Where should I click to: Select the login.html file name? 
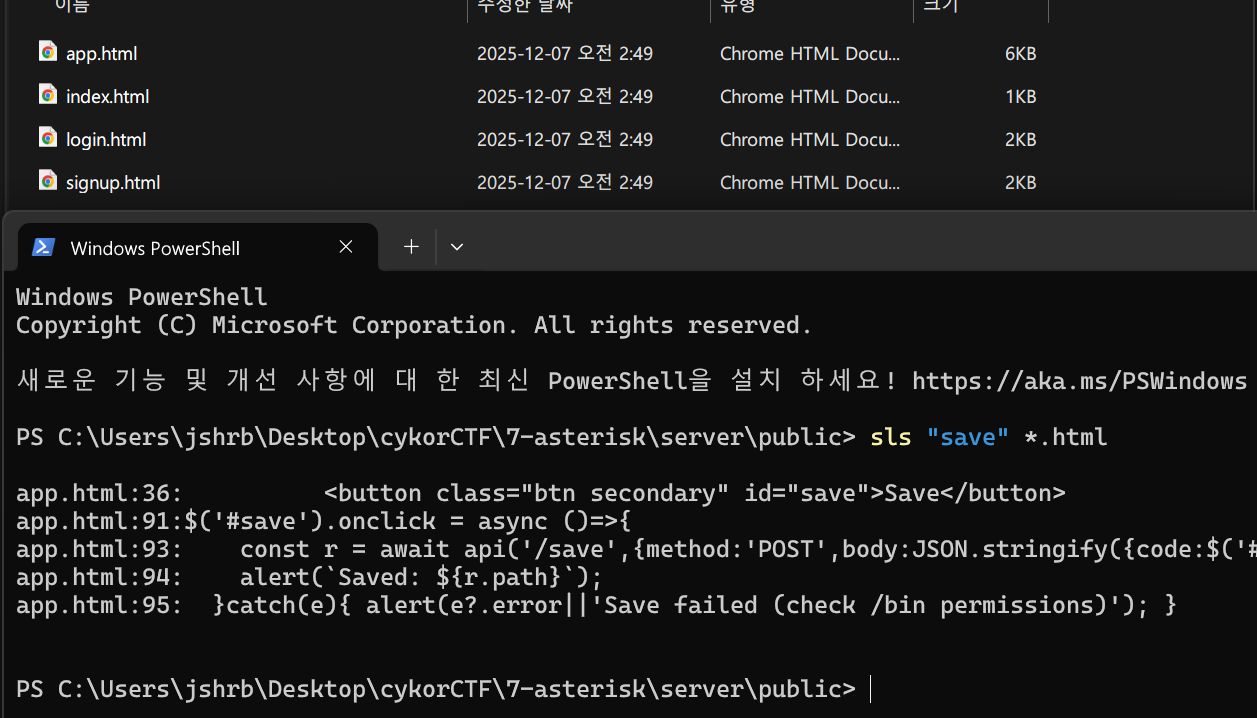[x=106, y=140]
